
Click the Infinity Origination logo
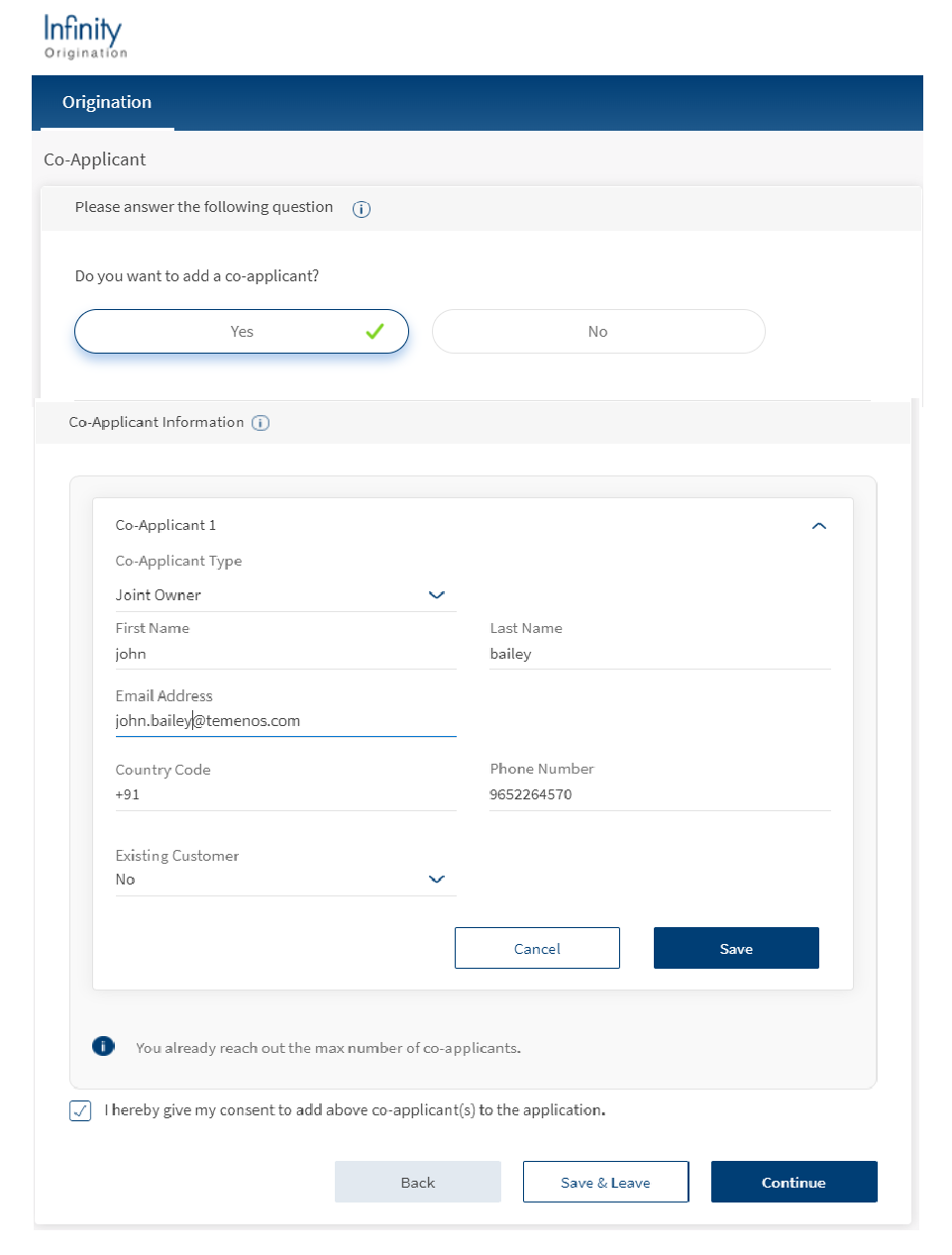85,38
